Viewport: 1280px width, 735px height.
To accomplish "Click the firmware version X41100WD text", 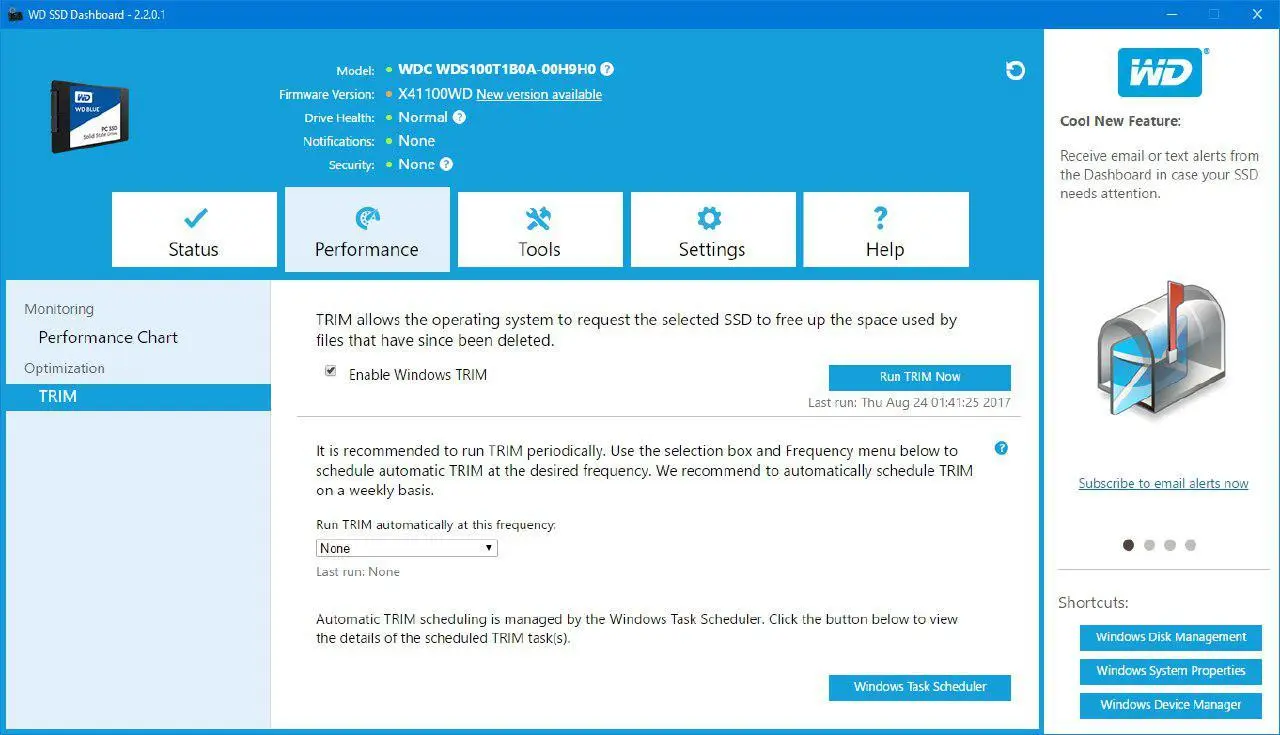I will (x=435, y=94).
